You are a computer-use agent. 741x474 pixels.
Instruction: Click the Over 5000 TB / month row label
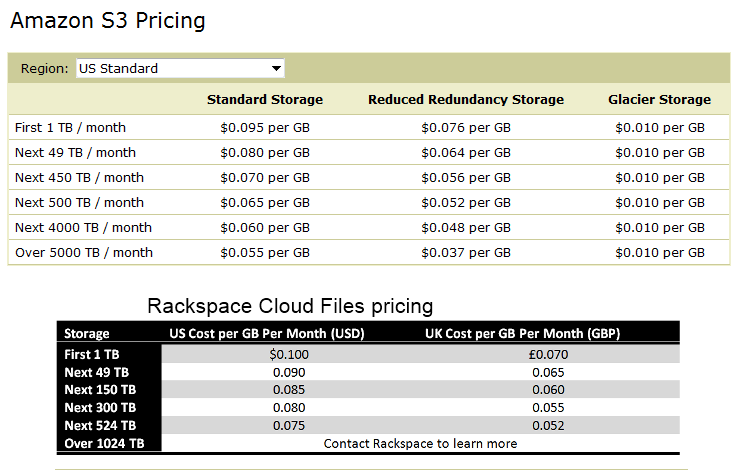click(x=84, y=253)
